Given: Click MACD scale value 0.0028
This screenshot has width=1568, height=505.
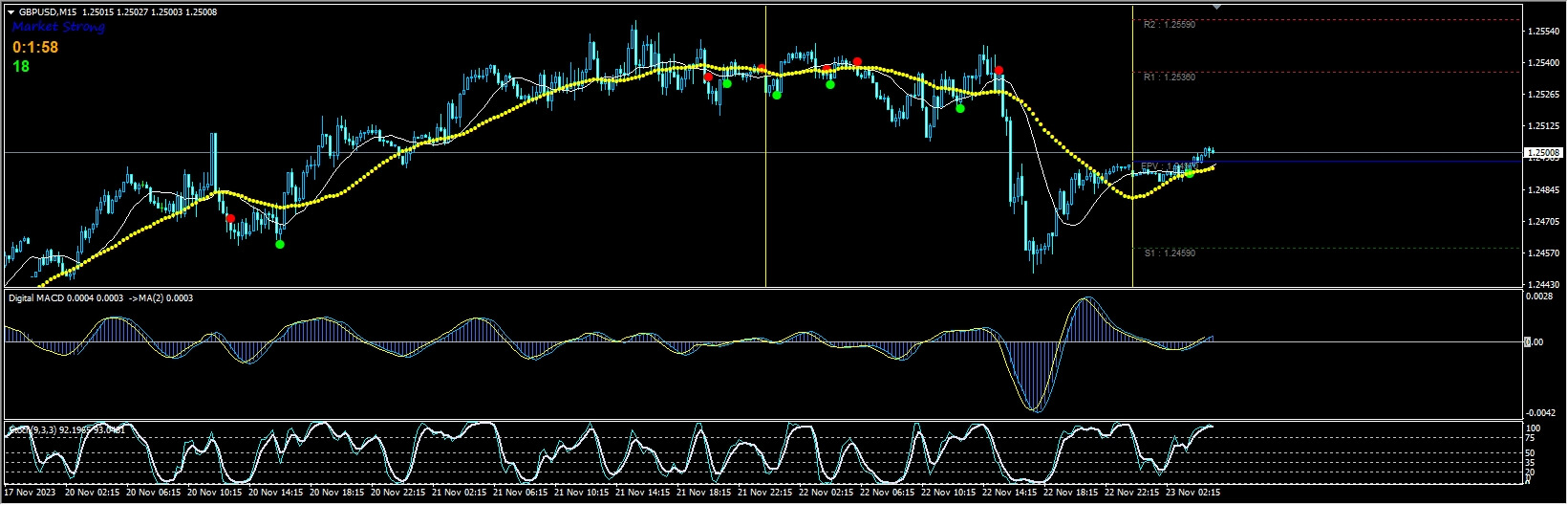Looking at the screenshot, I should (1540, 297).
